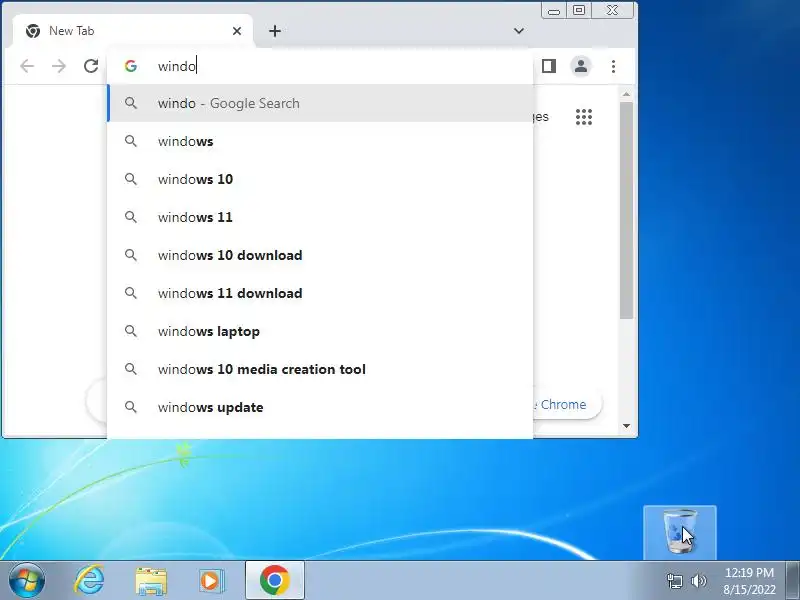
Task: Restore down the Chrome window
Action: pyautogui.click(x=579, y=10)
